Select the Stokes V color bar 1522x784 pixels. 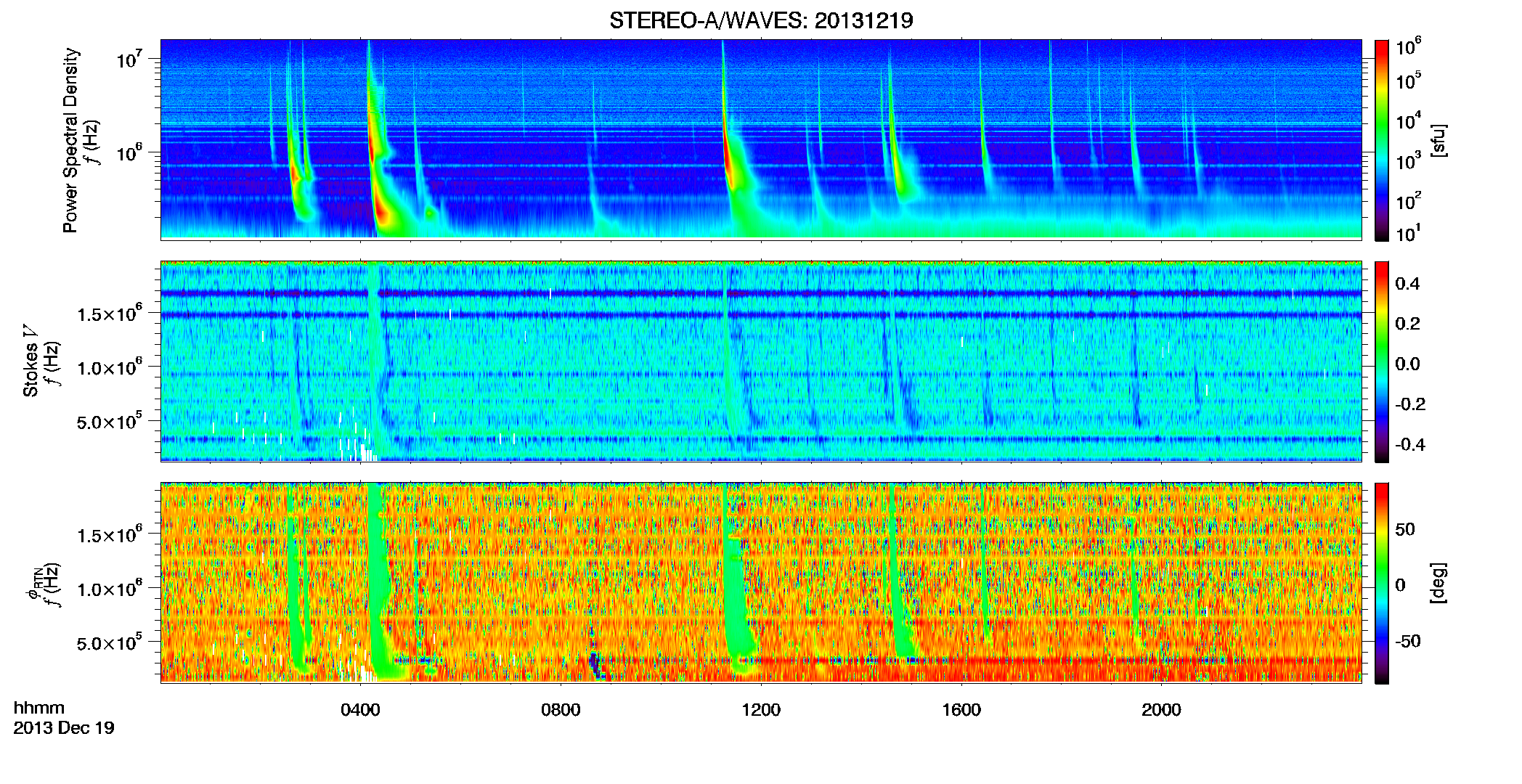click(x=1382, y=362)
